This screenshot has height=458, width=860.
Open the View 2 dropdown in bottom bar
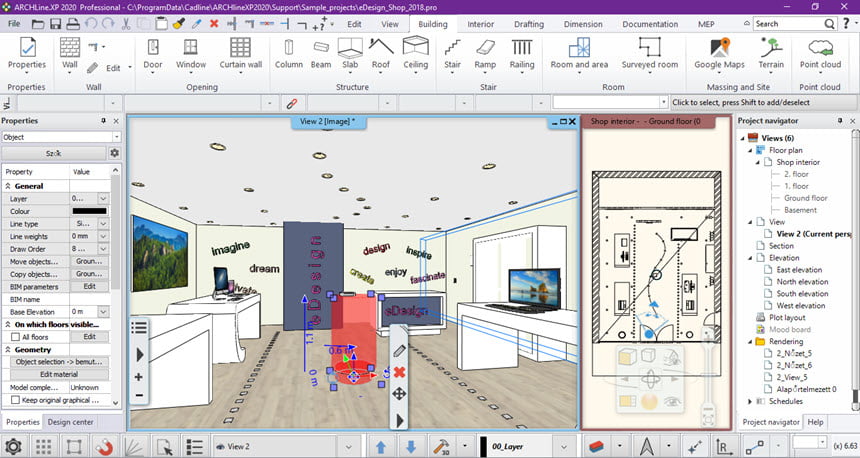[348, 446]
